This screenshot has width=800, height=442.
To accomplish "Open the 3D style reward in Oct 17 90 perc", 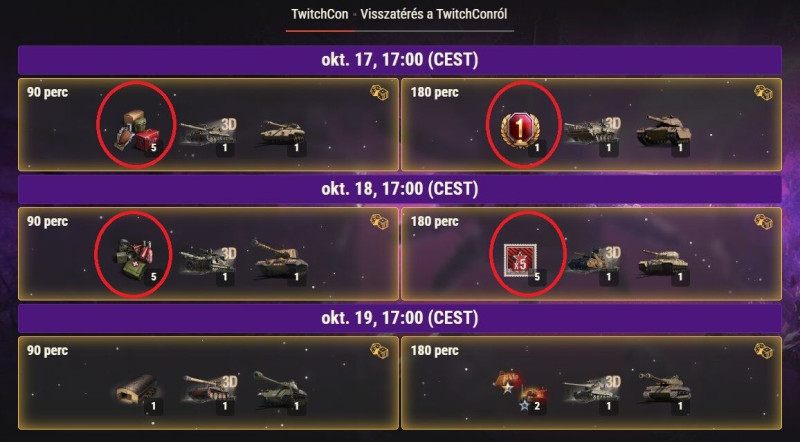I will click(x=208, y=133).
